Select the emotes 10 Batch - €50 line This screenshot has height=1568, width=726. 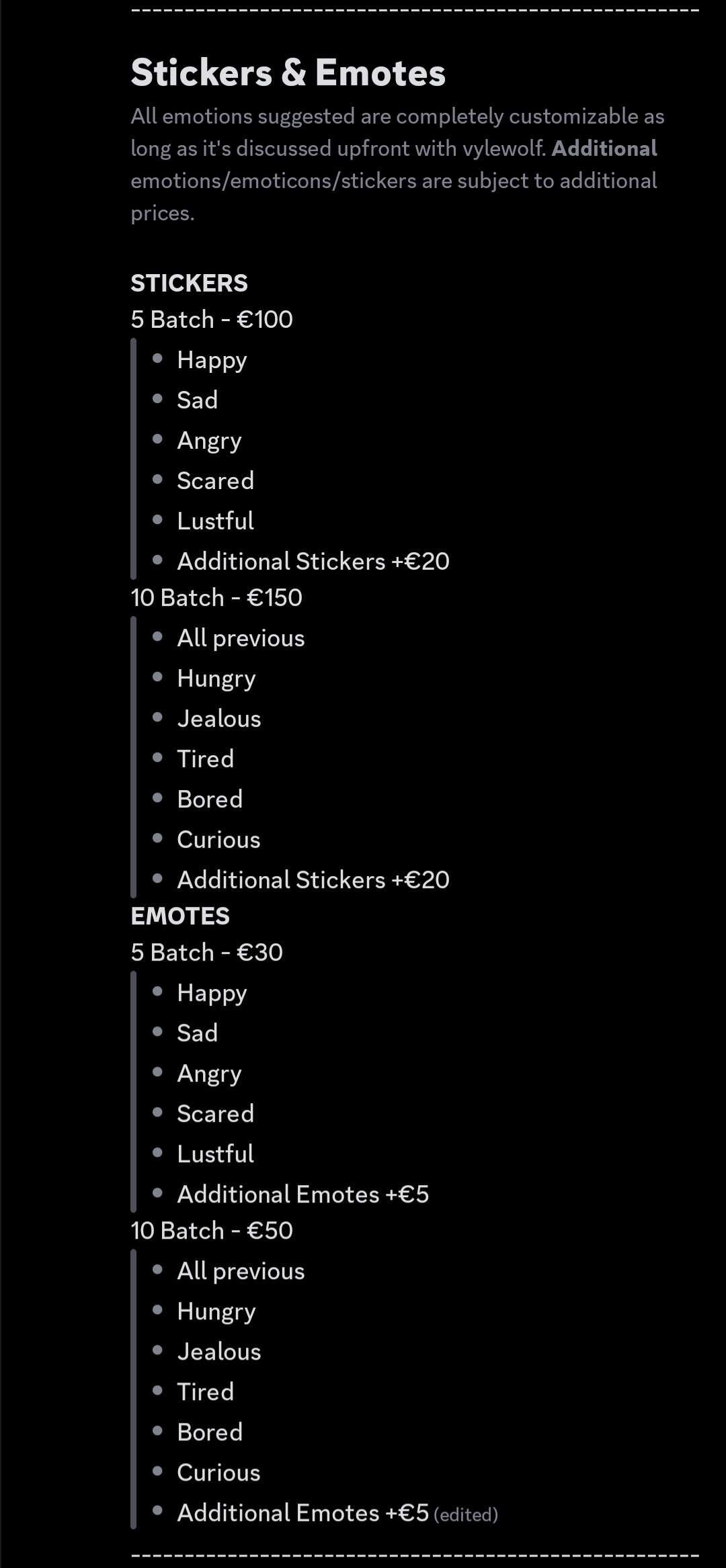pyautogui.click(x=212, y=1231)
